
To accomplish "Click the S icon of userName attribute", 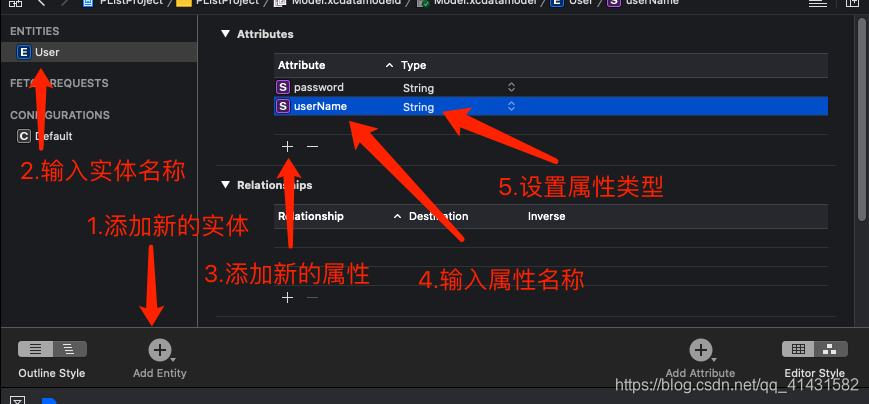I will point(283,106).
